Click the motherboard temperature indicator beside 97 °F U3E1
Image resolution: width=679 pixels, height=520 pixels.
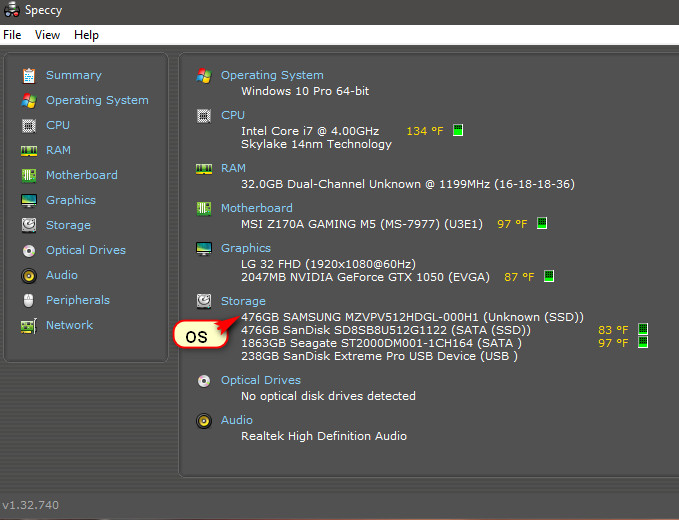[x=542, y=223]
